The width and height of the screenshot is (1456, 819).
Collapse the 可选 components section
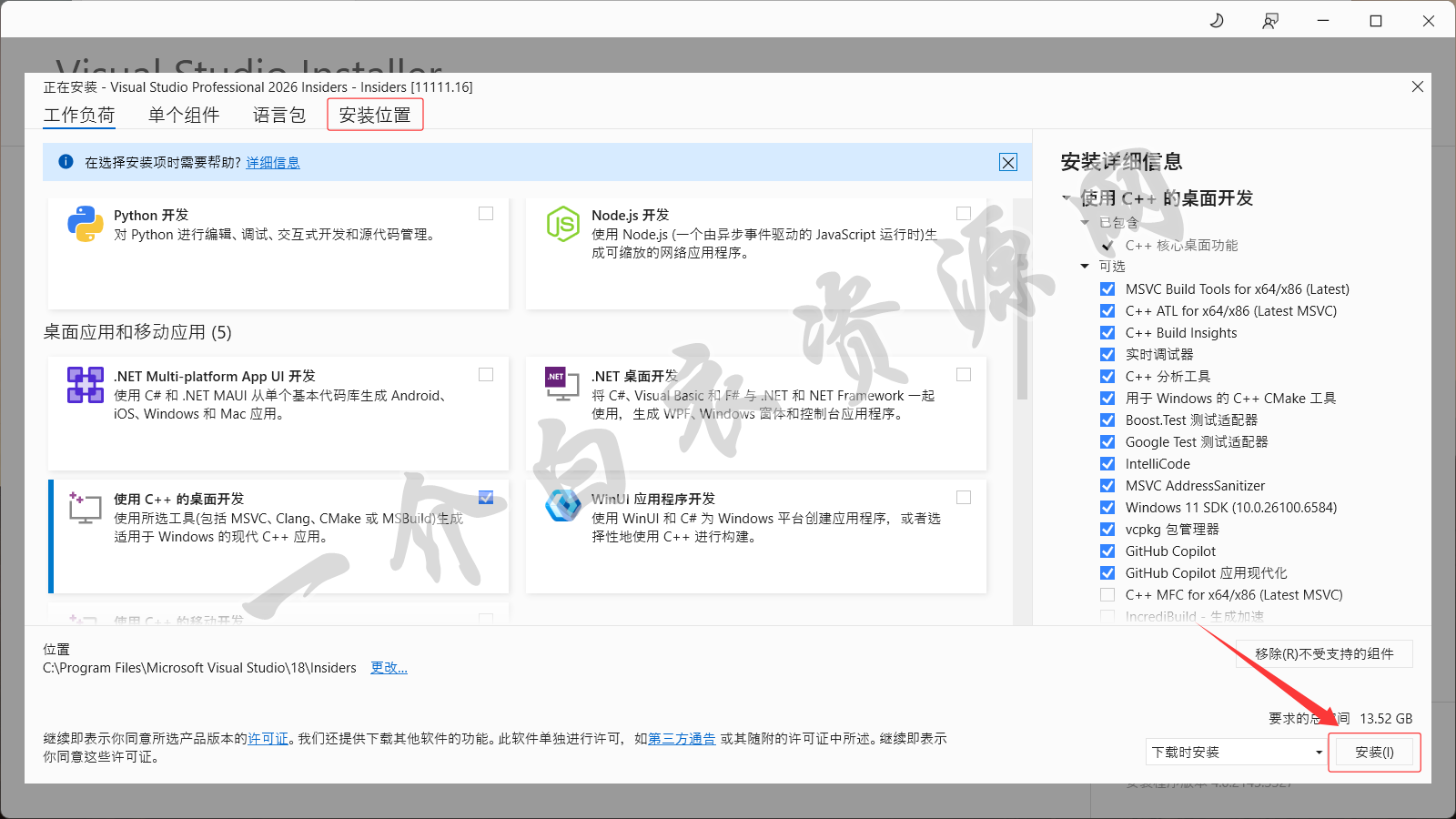[1085, 267]
